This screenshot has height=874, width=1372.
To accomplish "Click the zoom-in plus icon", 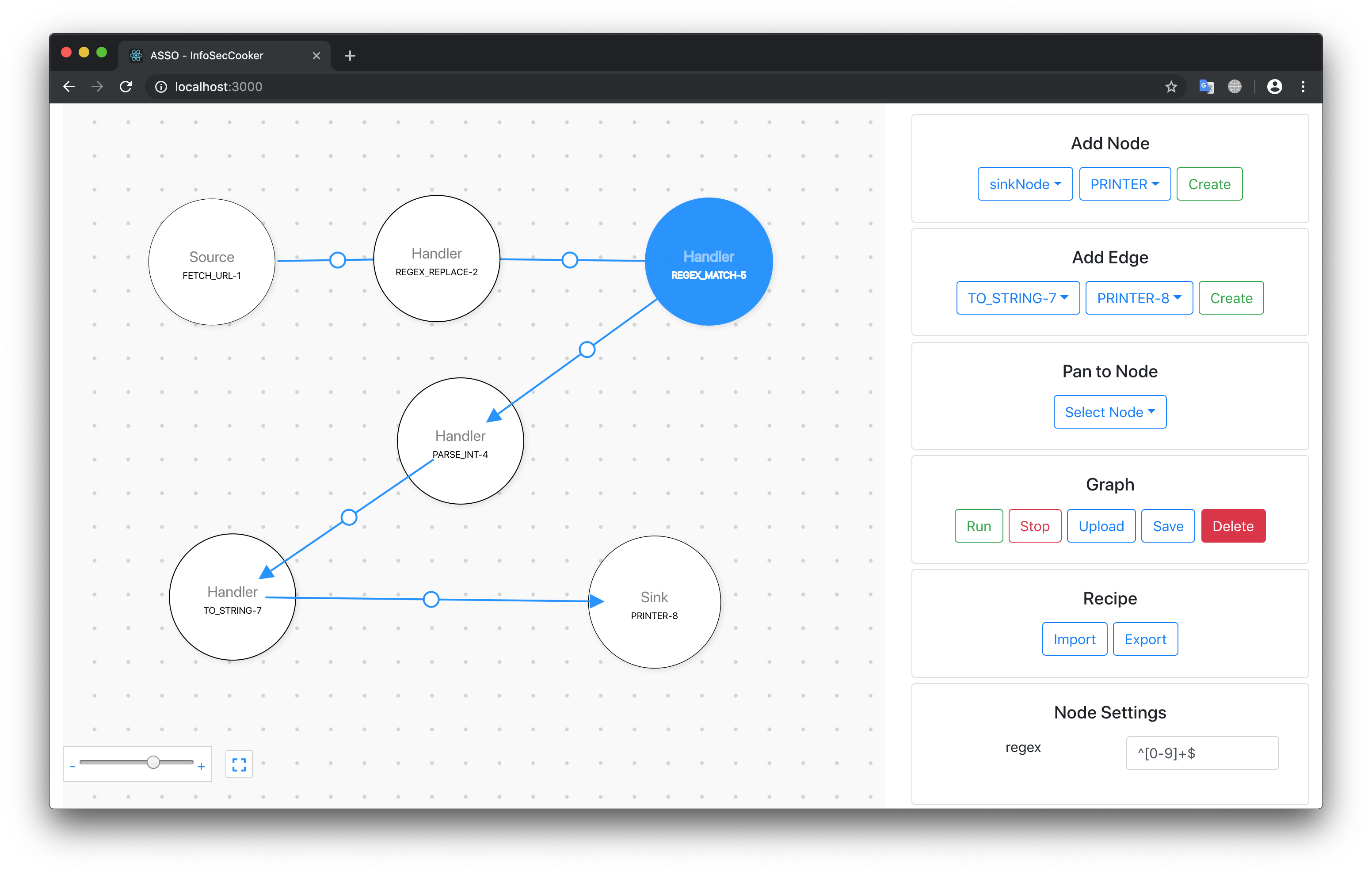I will click(201, 767).
